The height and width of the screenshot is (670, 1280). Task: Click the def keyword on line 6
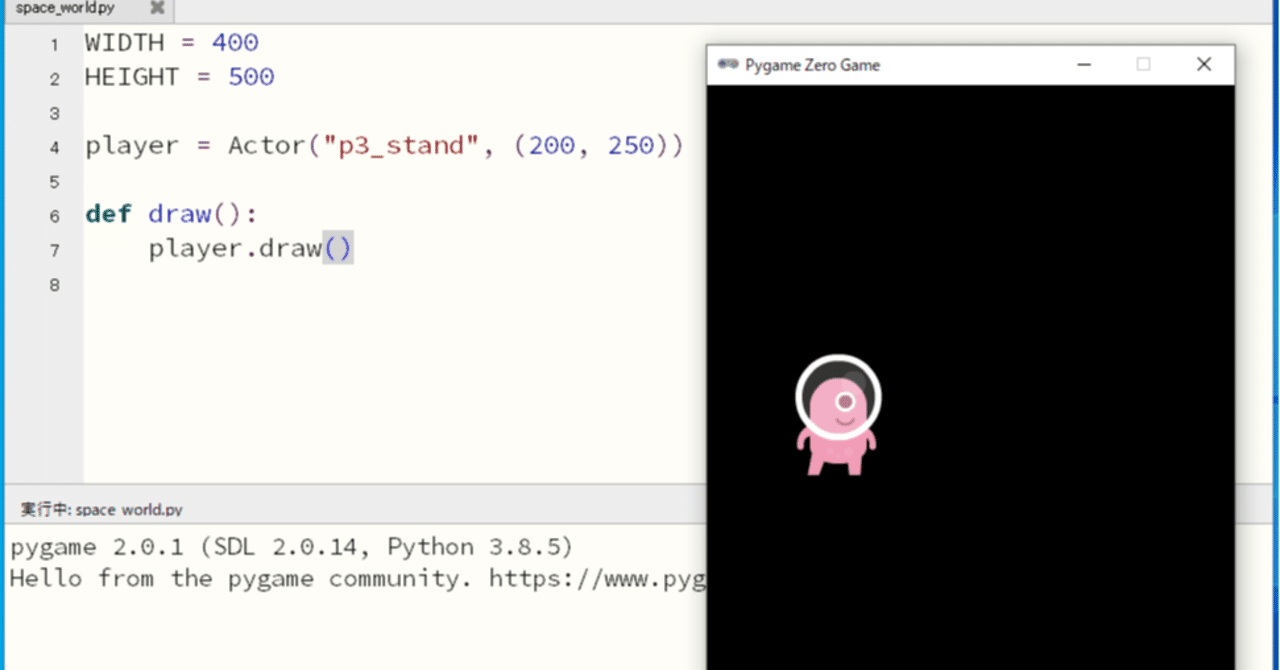[x=108, y=213]
